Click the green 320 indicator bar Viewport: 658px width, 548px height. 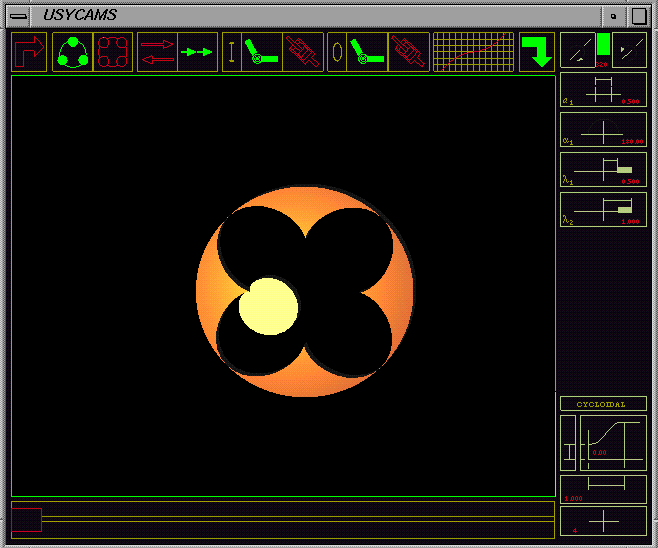pos(603,44)
